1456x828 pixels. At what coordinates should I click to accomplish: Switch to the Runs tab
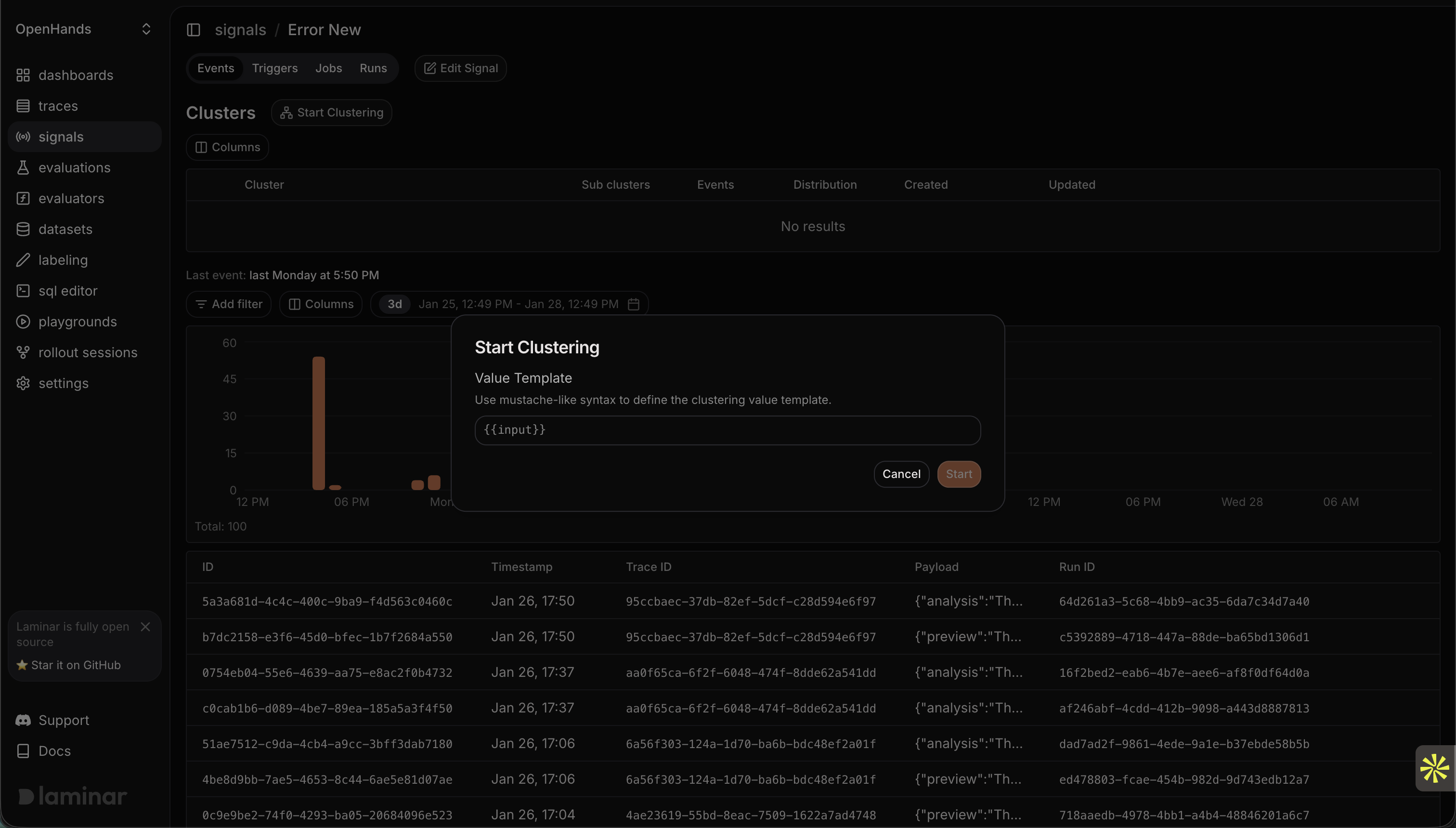click(x=373, y=68)
